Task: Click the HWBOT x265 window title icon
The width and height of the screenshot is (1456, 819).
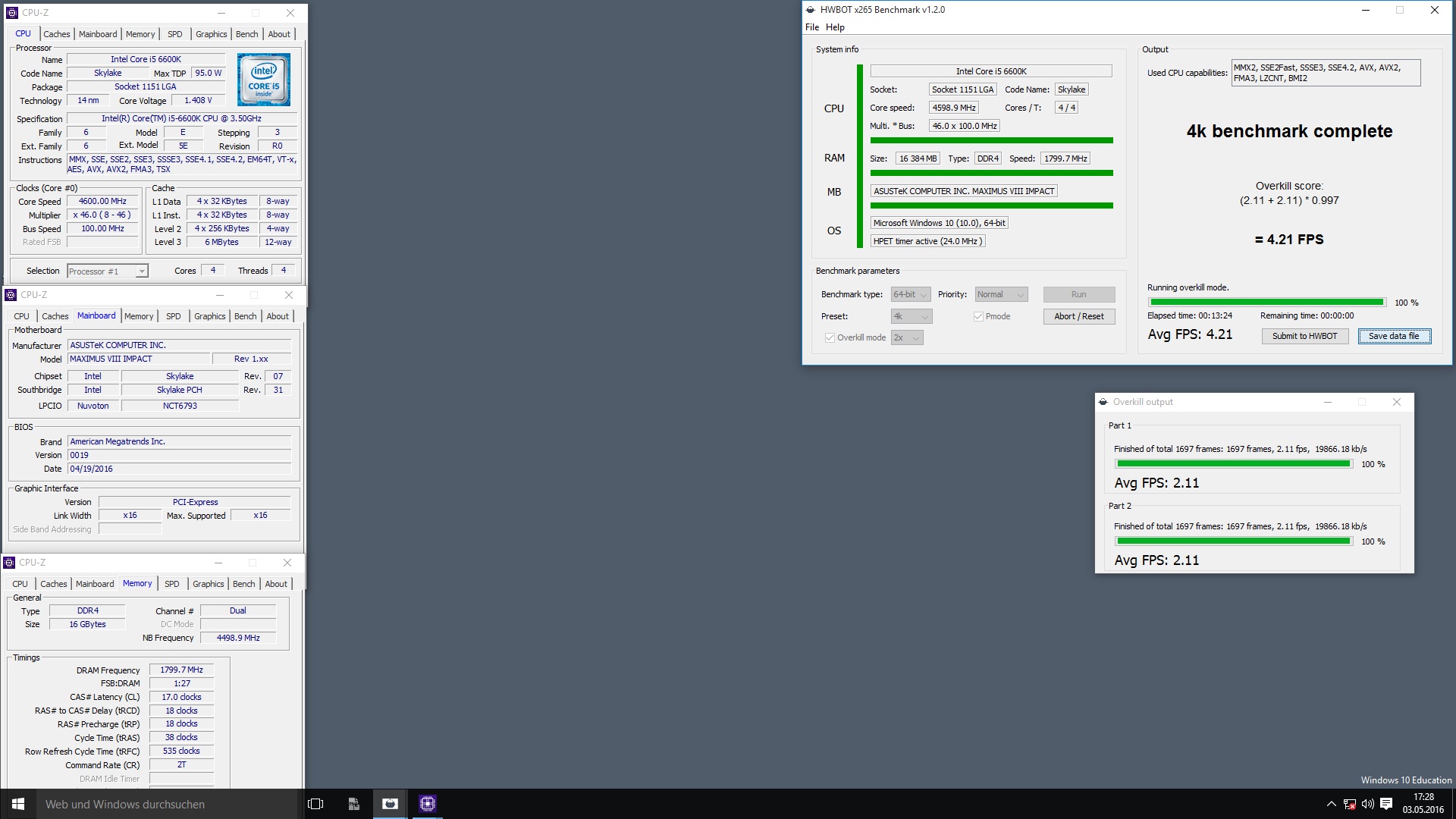Action: pyautogui.click(x=811, y=10)
